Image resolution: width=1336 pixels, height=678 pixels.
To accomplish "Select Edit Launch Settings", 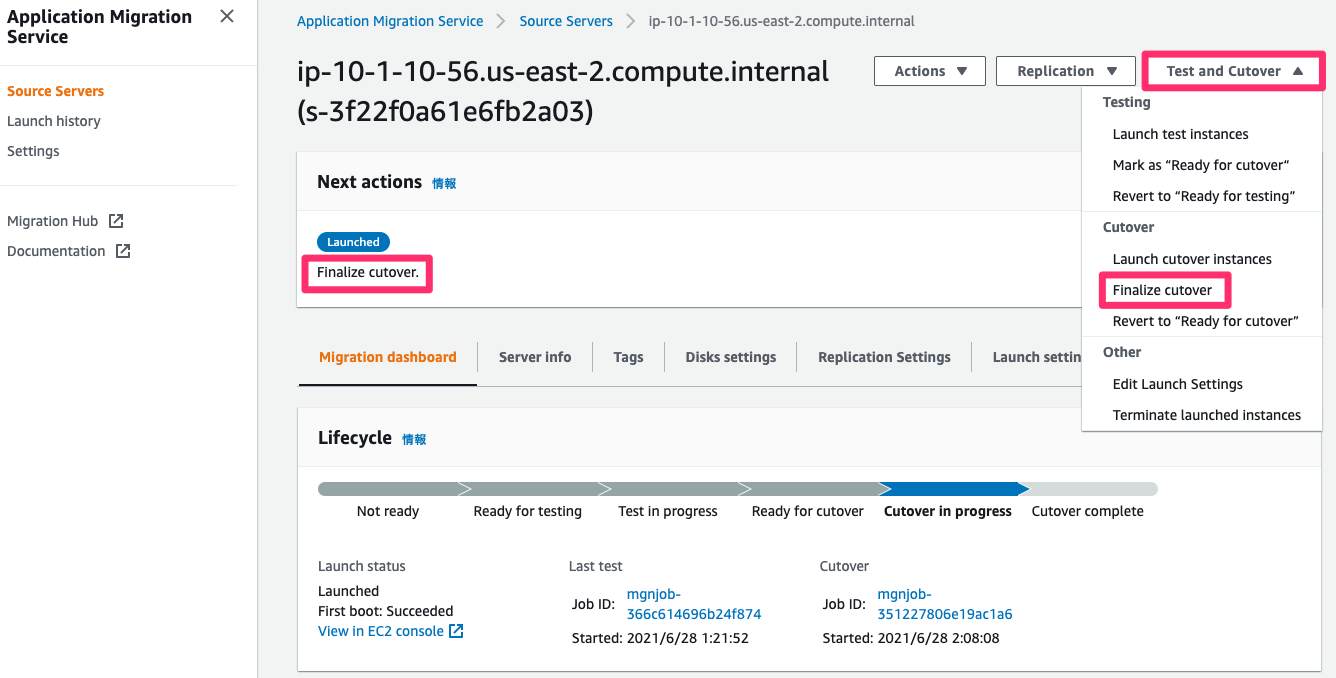I will (x=1178, y=384).
